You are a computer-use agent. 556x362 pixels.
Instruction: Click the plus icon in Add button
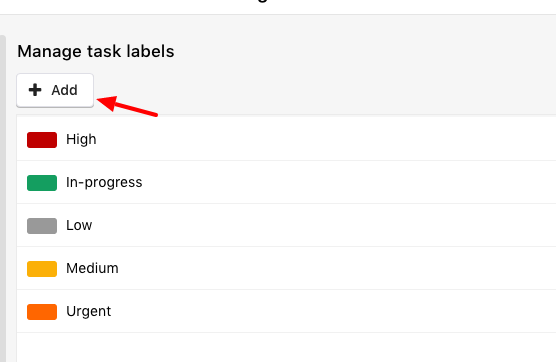pos(35,90)
